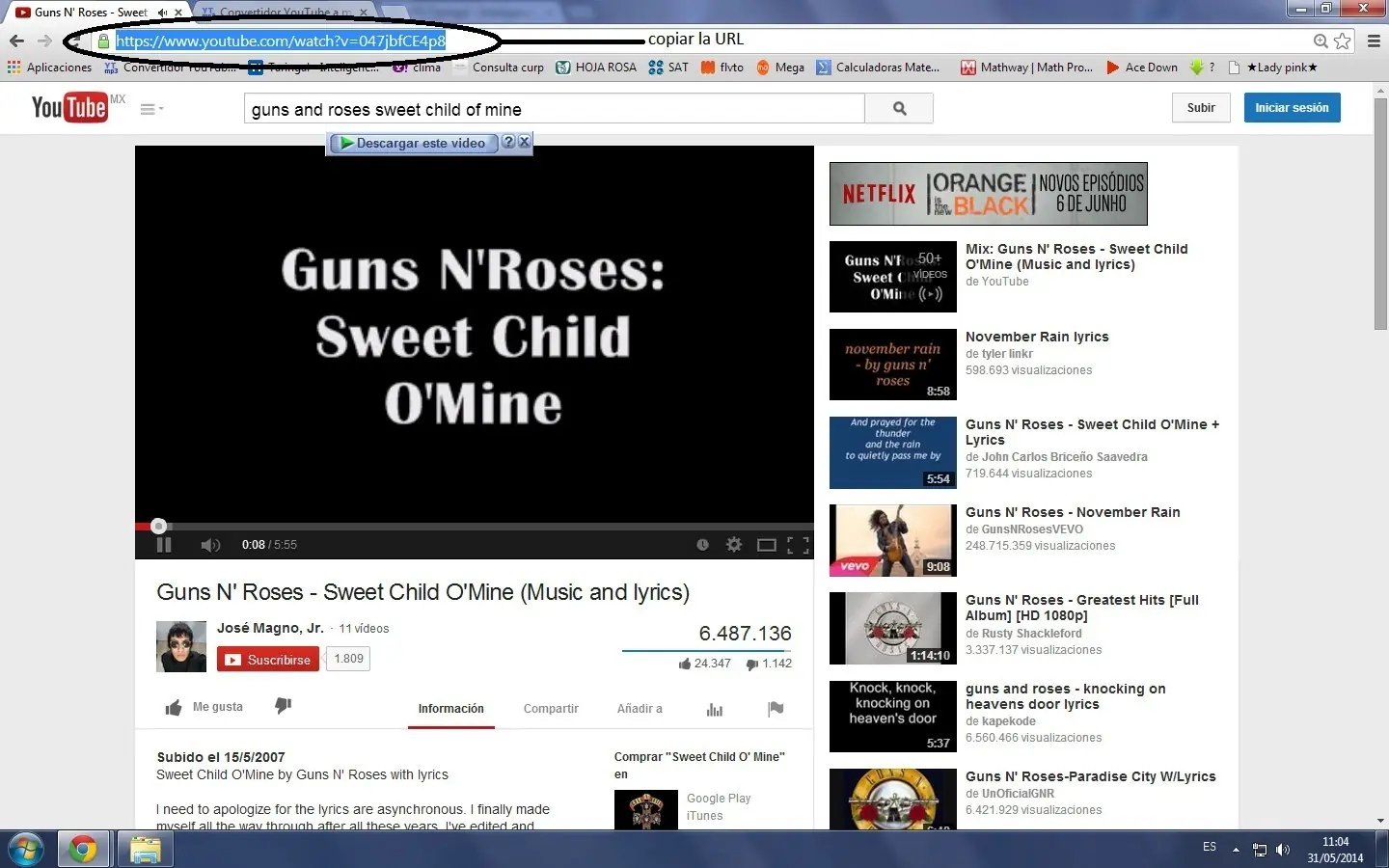
Task: Click the bookmark star icon in address bar
Action: [1342, 41]
